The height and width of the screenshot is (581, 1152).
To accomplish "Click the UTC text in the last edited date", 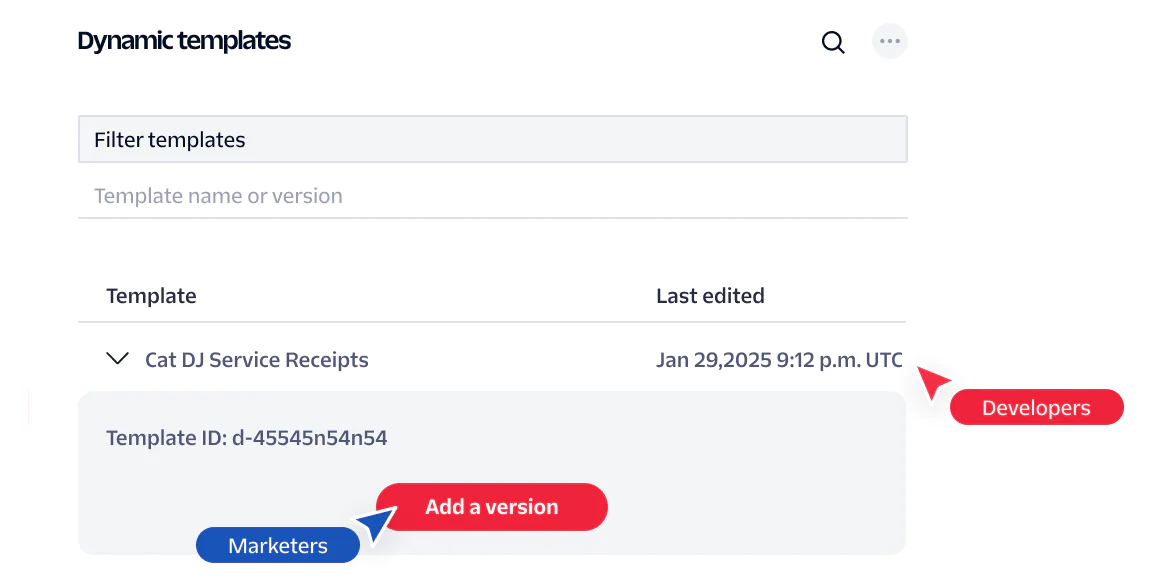I will click(x=884, y=360).
